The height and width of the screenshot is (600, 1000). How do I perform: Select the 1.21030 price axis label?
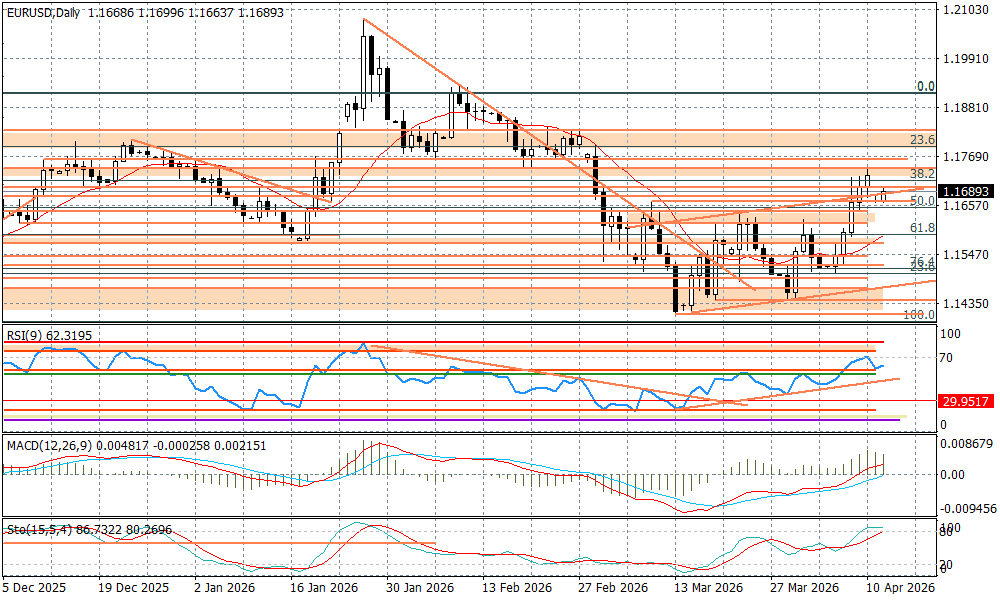[965, 10]
